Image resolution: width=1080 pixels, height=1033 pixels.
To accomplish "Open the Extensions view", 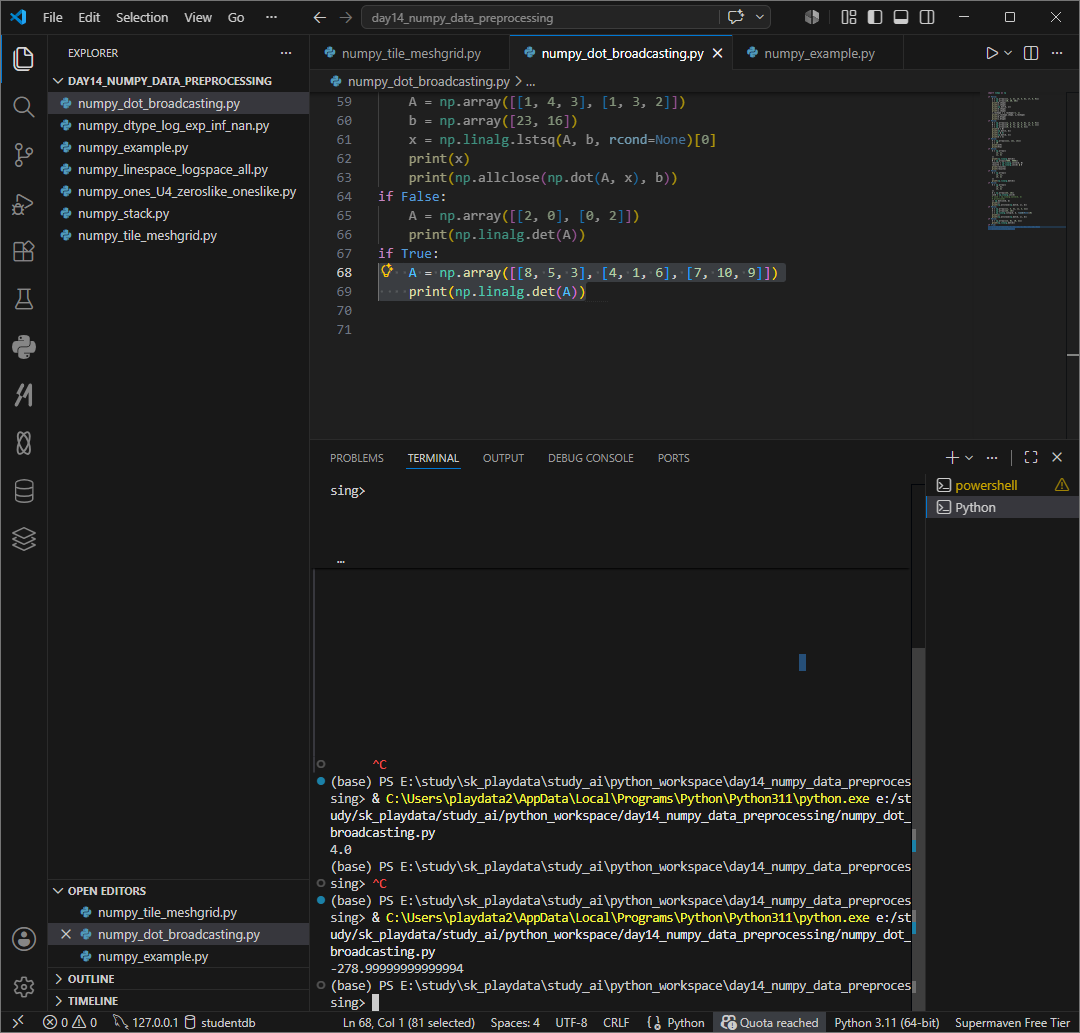I will tap(23, 251).
